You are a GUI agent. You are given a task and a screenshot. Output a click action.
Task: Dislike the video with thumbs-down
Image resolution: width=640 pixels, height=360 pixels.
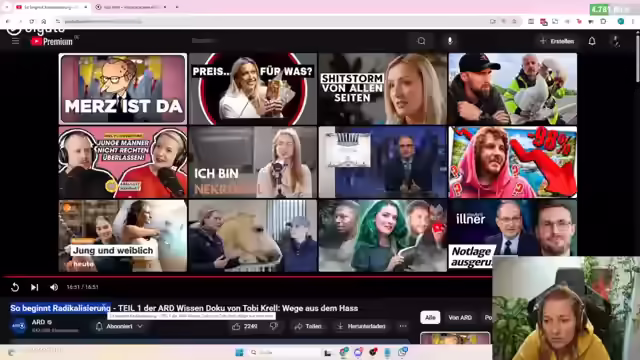coord(274,326)
